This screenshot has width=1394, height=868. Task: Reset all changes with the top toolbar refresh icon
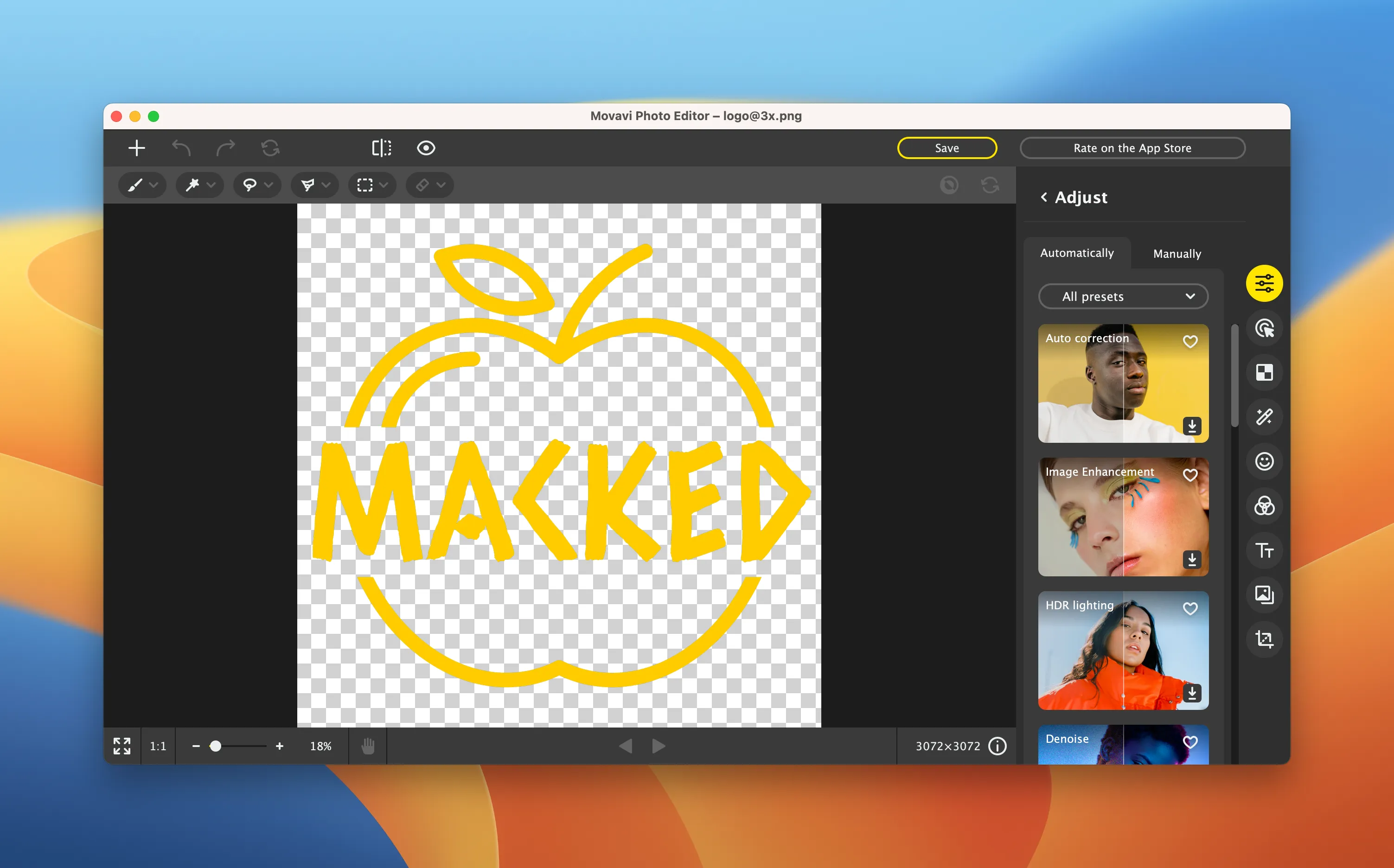click(270, 148)
